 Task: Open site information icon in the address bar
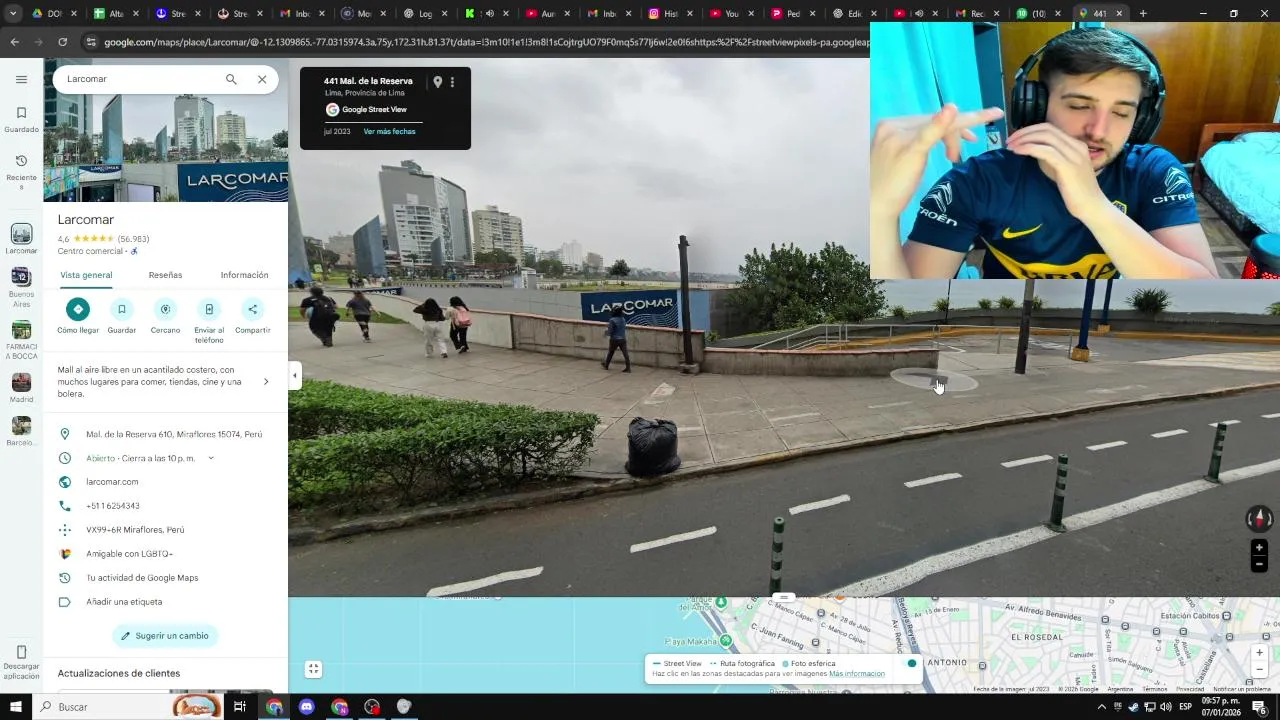[x=91, y=42]
